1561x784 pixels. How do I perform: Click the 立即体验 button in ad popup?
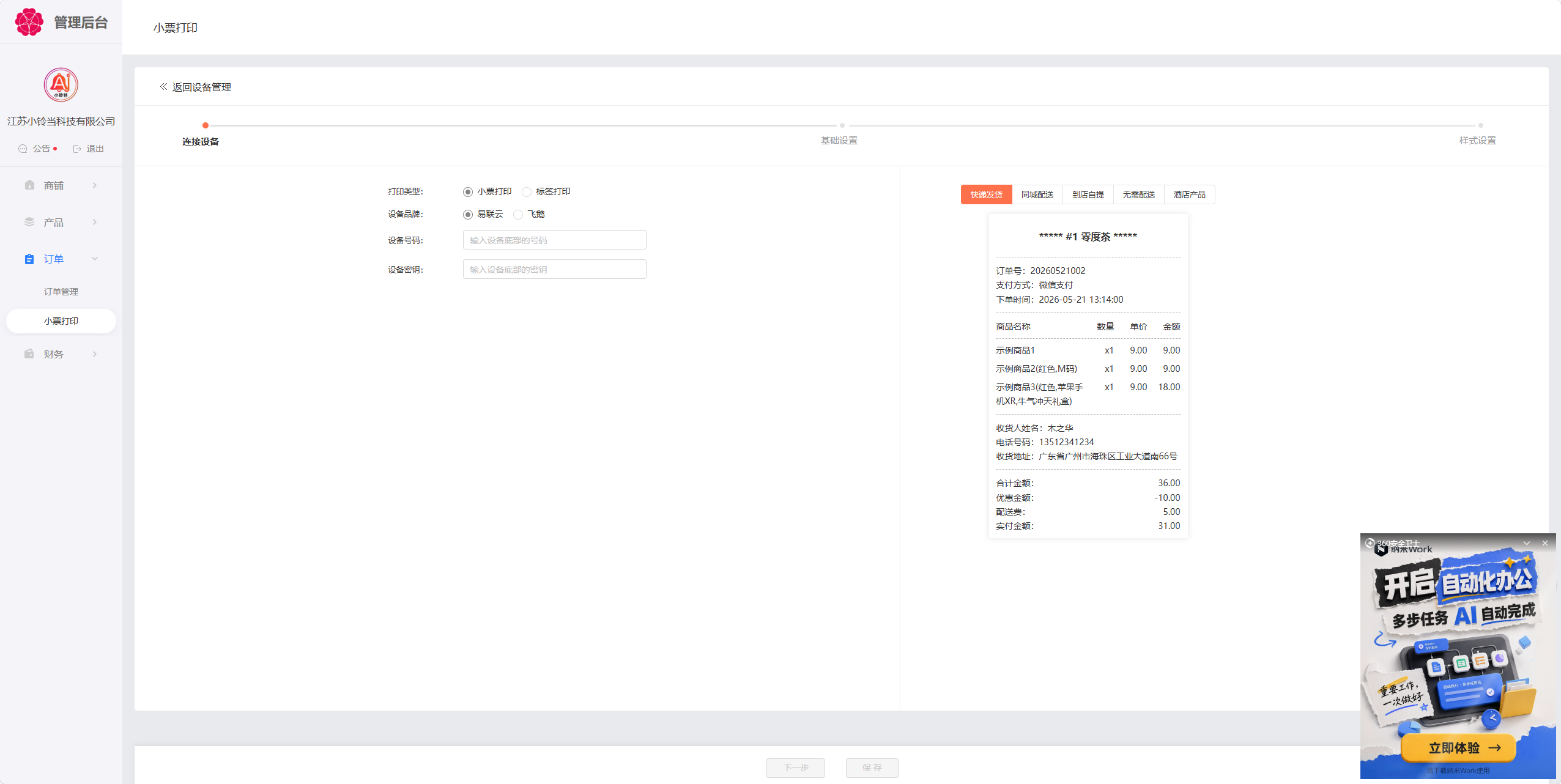tap(1458, 747)
